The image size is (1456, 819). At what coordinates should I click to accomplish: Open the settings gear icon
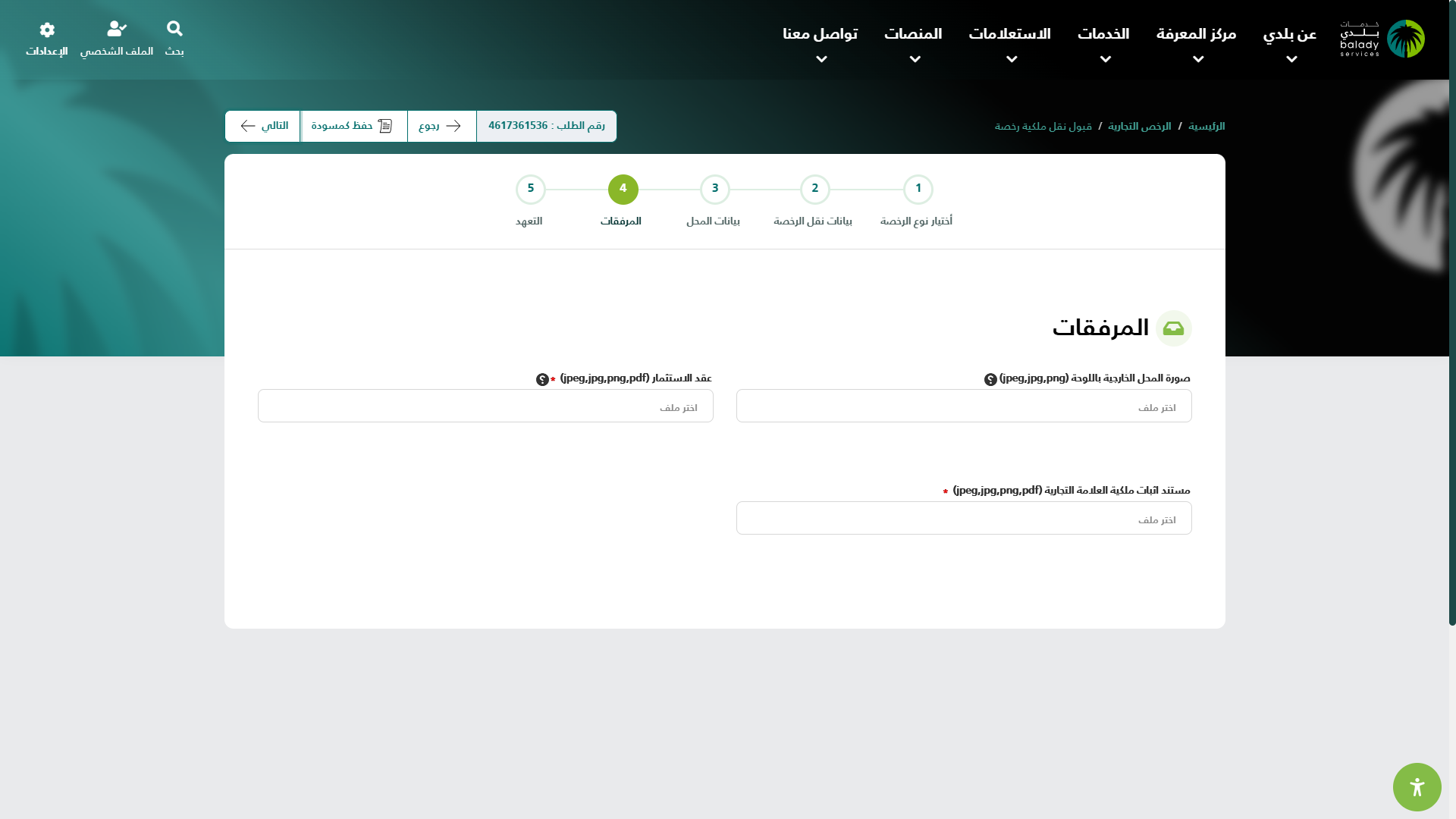47,30
